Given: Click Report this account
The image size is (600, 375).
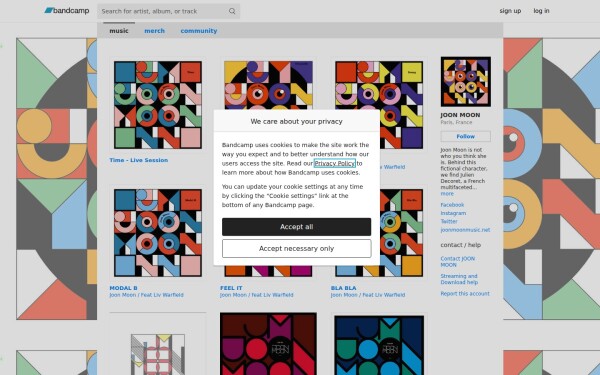Looking at the screenshot, I should 465,293.
